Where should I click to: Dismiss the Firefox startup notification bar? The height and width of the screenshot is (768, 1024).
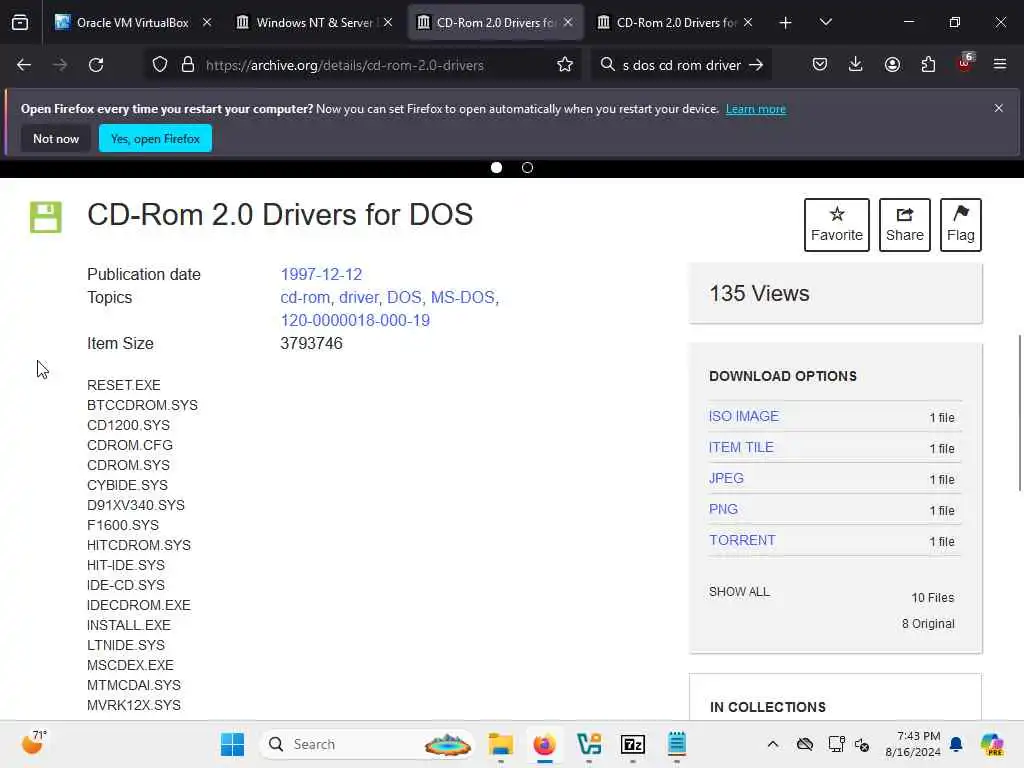(999, 108)
